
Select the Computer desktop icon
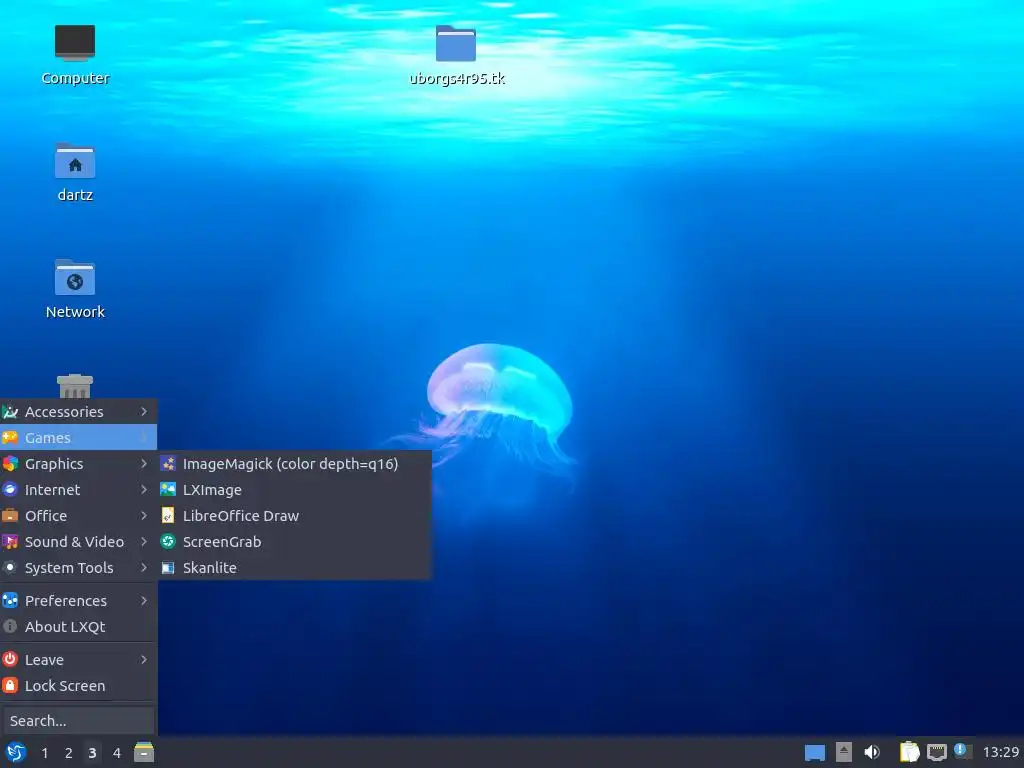tap(75, 55)
